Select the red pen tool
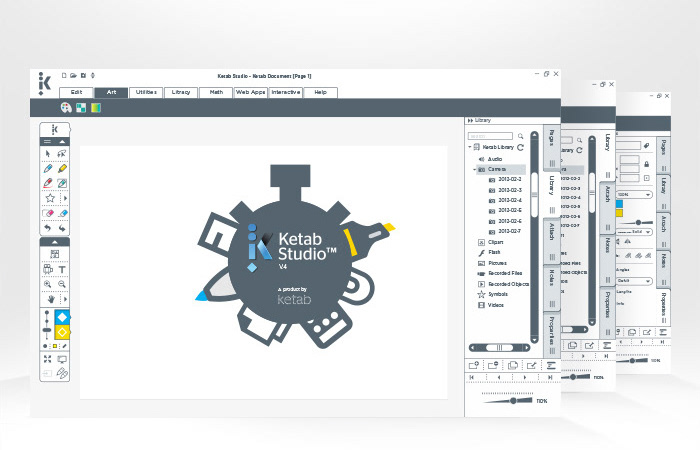Screen dimensions: 700x450 [48, 183]
